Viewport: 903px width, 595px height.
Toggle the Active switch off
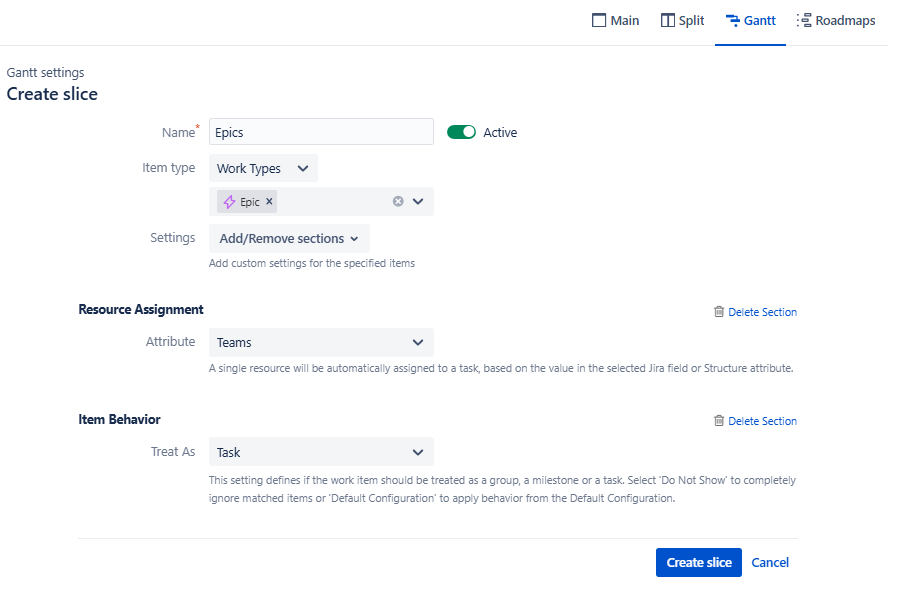point(461,132)
